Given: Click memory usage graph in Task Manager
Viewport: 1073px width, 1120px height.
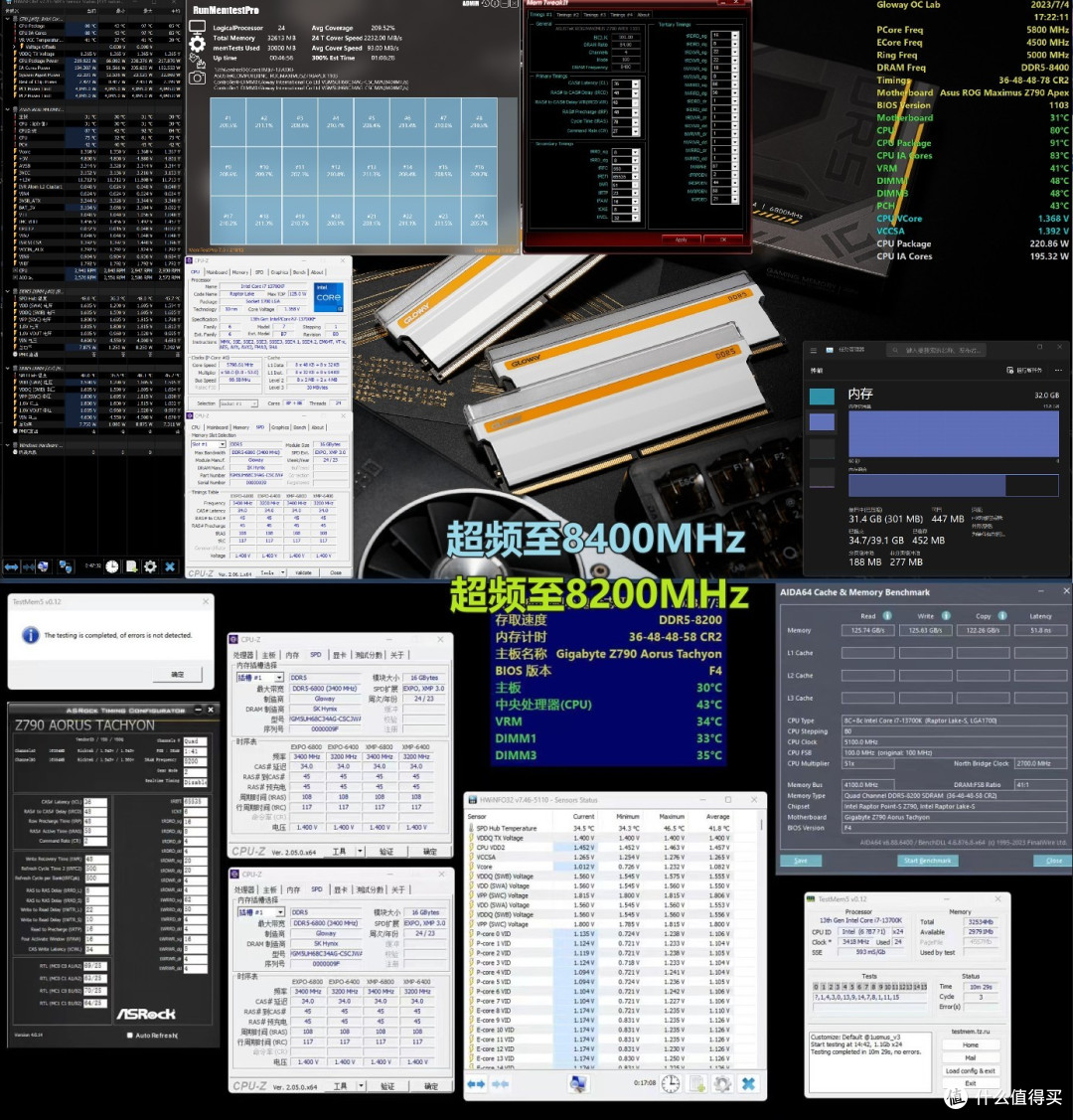Looking at the screenshot, I should (x=953, y=434).
